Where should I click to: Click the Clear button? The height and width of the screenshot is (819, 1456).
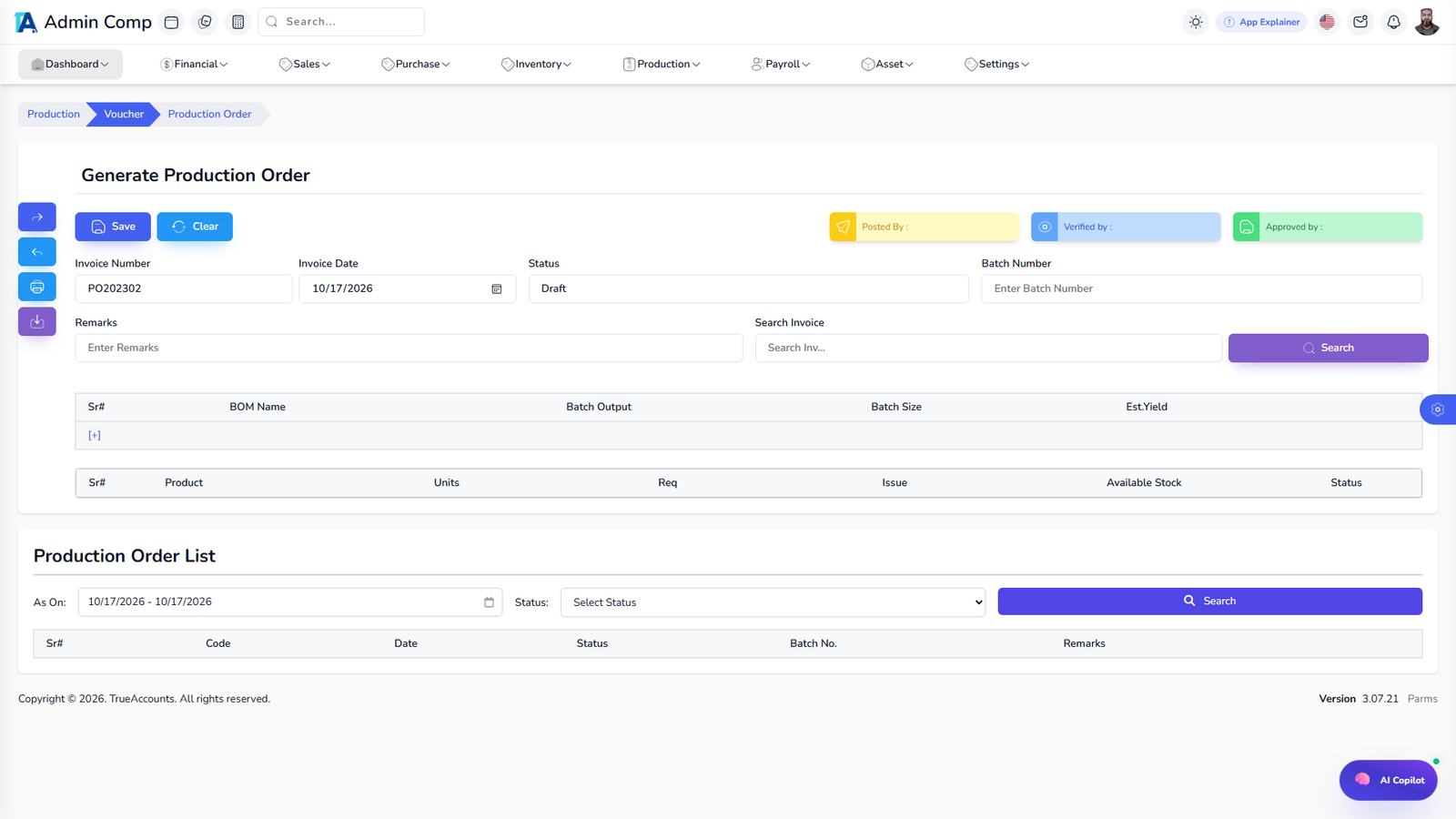point(195,227)
